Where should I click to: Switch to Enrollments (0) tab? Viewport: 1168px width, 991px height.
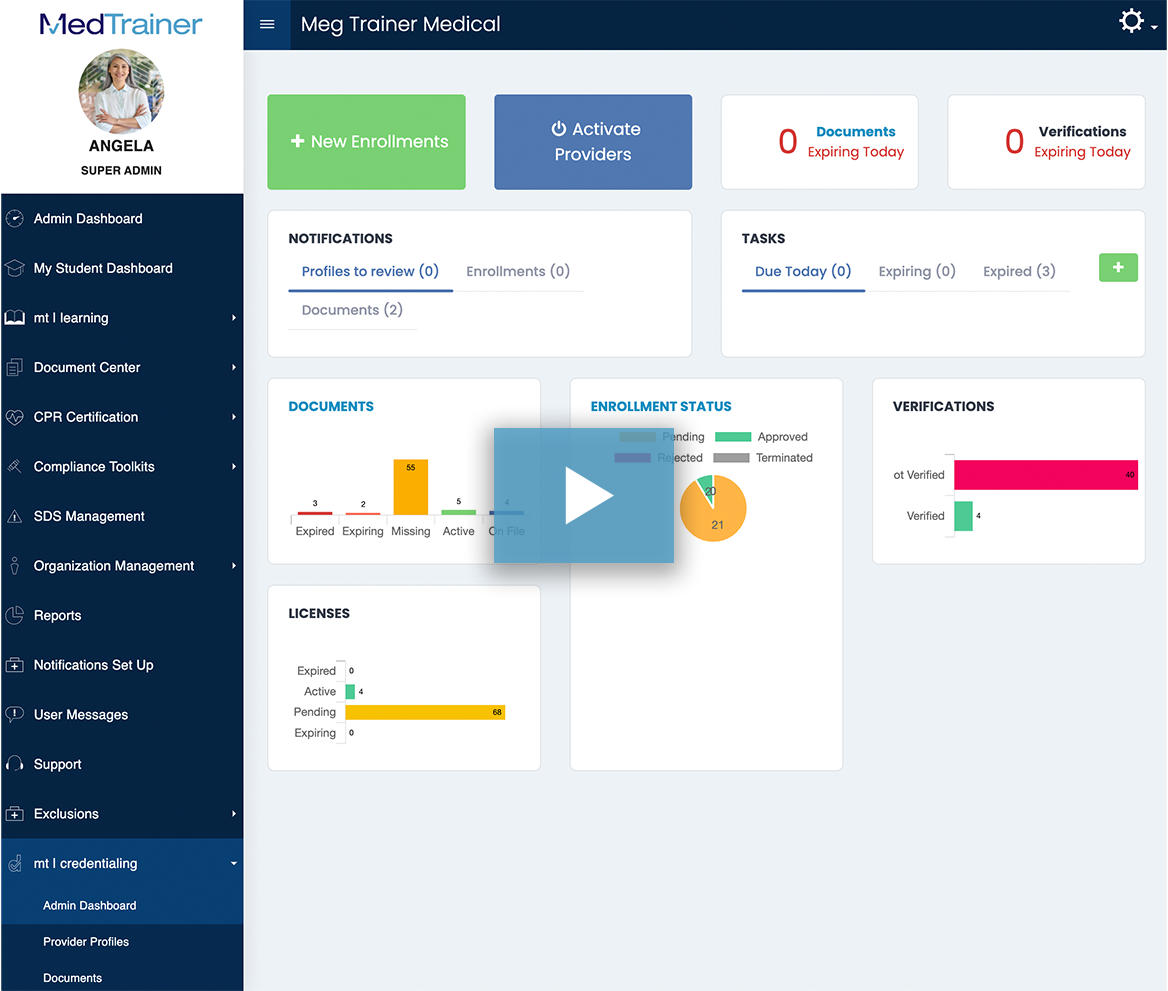point(518,271)
